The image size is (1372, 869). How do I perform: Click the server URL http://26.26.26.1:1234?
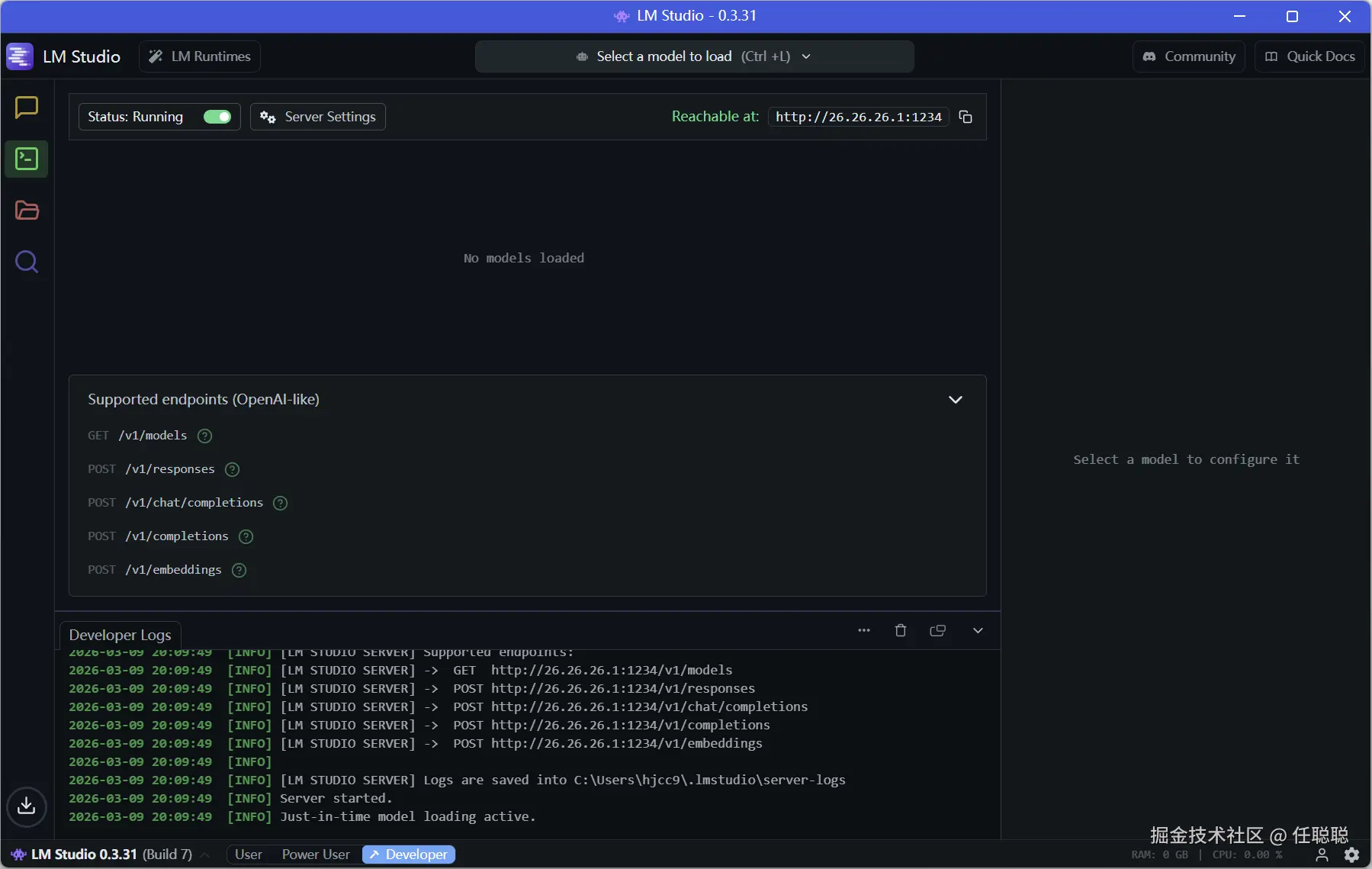tap(859, 117)
